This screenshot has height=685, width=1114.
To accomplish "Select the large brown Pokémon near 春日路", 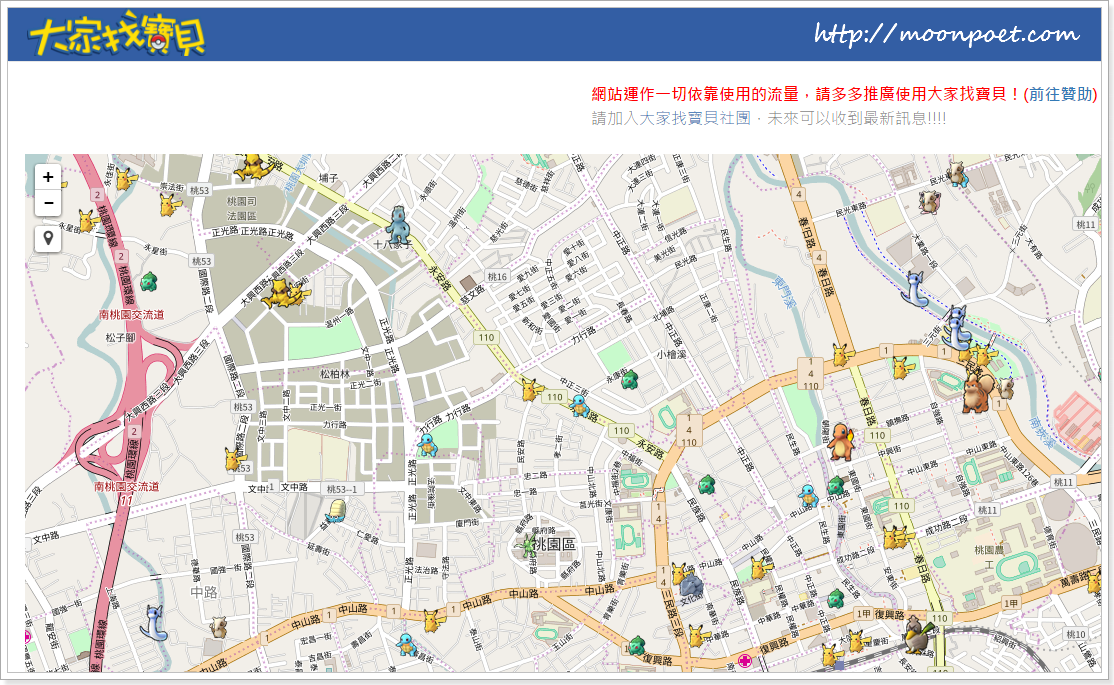I will coord(977,393).
